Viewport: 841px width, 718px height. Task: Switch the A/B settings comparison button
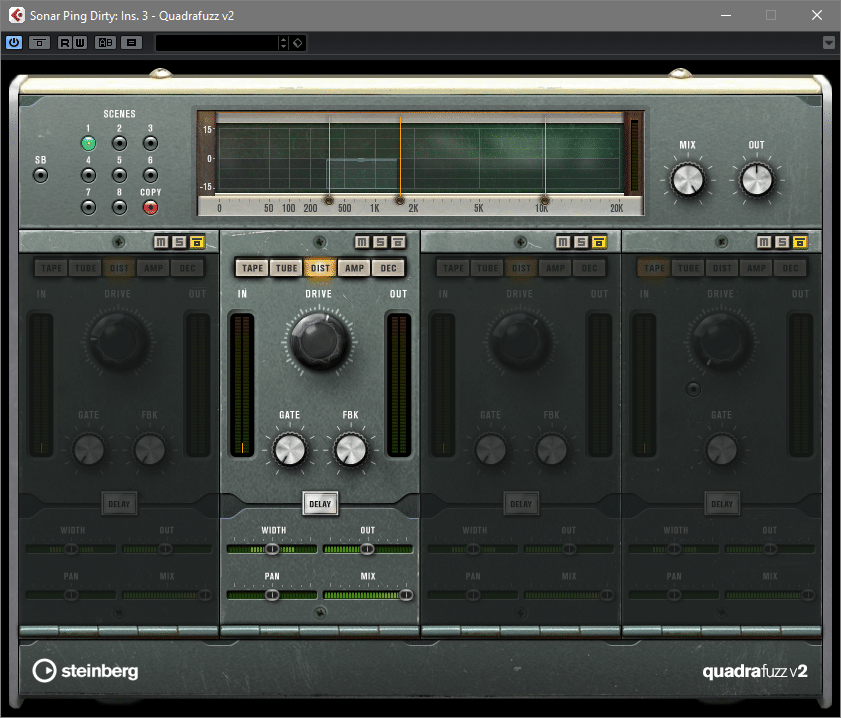click(x=105, y=42)
